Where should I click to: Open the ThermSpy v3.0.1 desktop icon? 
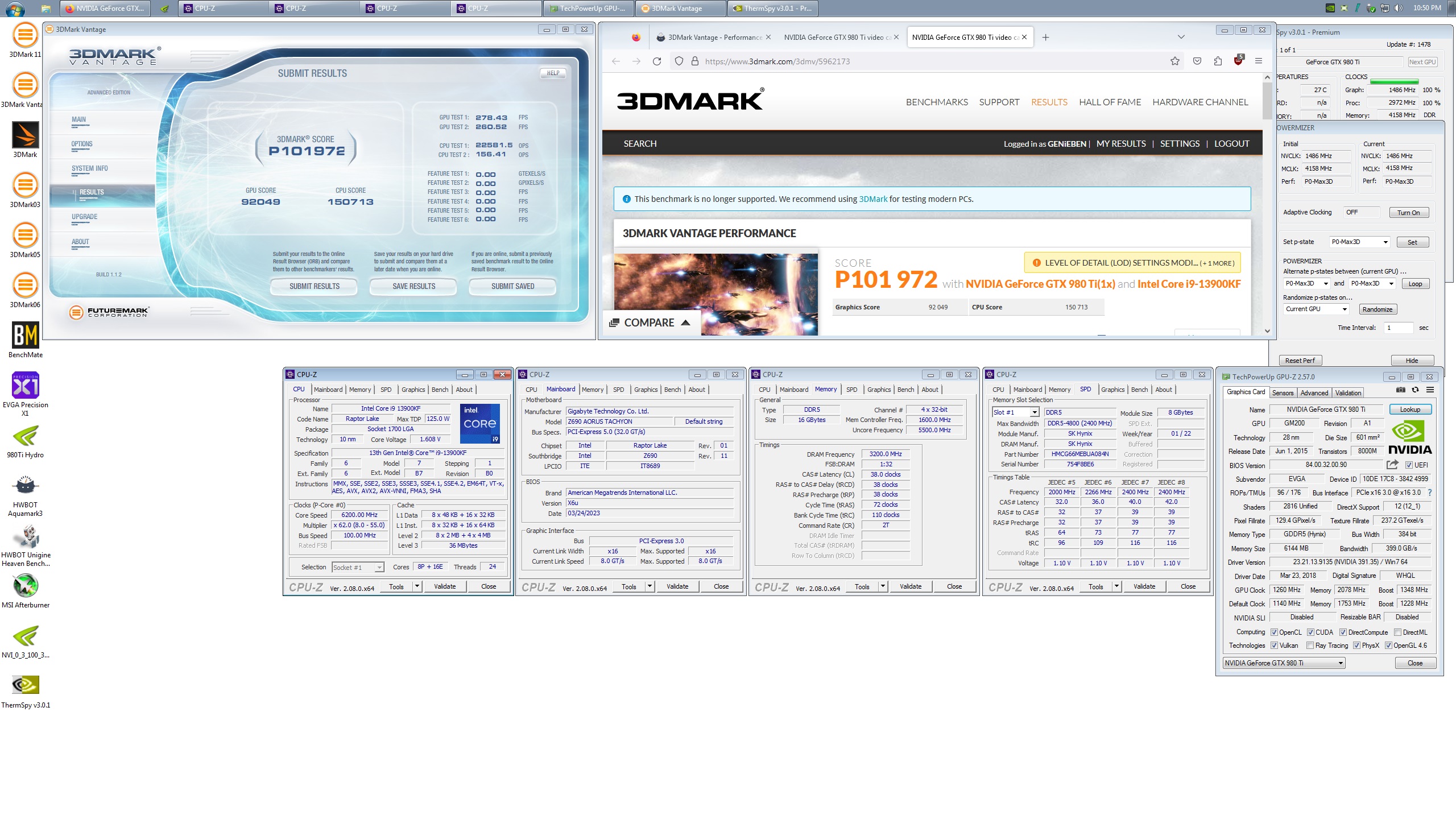(x=25, y=691)
